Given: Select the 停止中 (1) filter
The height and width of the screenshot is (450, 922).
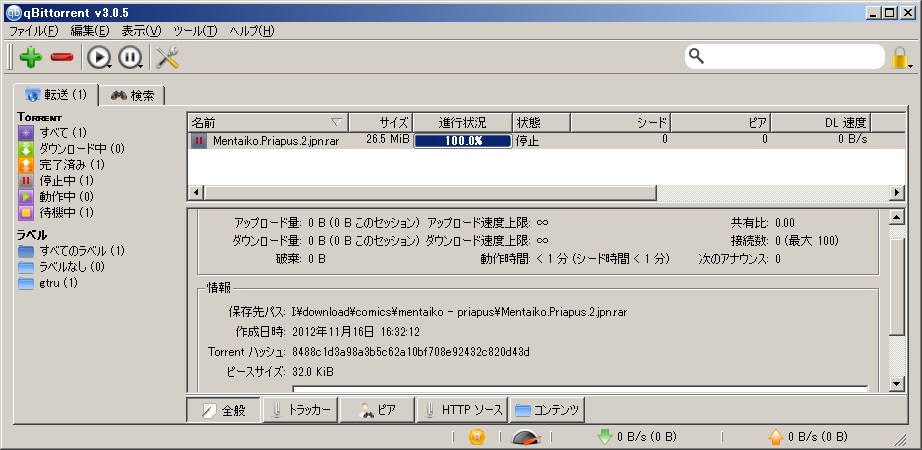Looking at the screenshot, I should pyautogui.click(x=56, y=180).
